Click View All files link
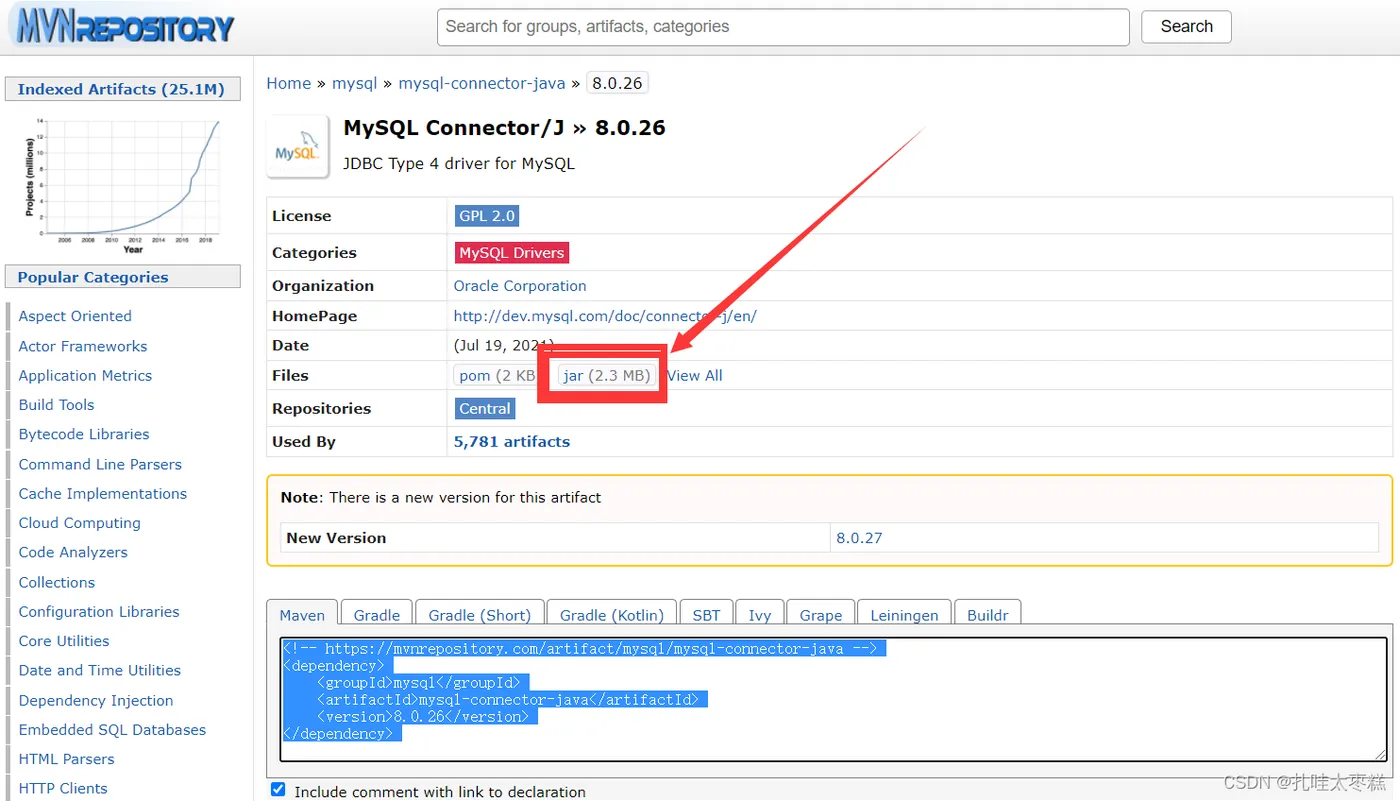The image size is (1400, 801). click(x=694, y=375)
